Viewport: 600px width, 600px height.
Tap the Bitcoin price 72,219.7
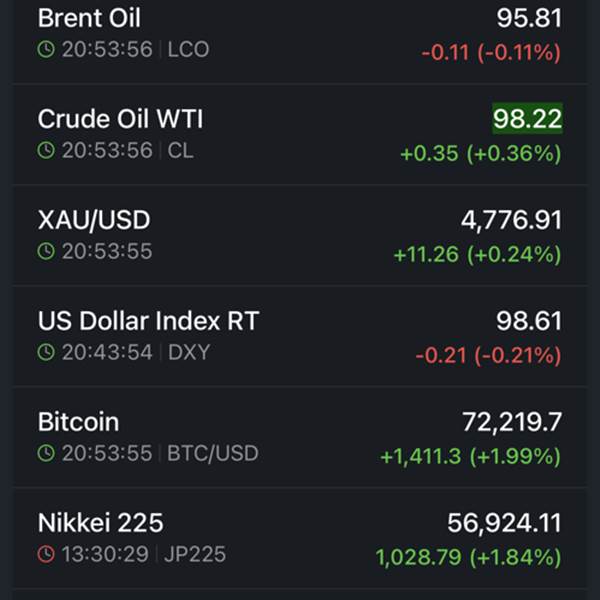[511, 421]
